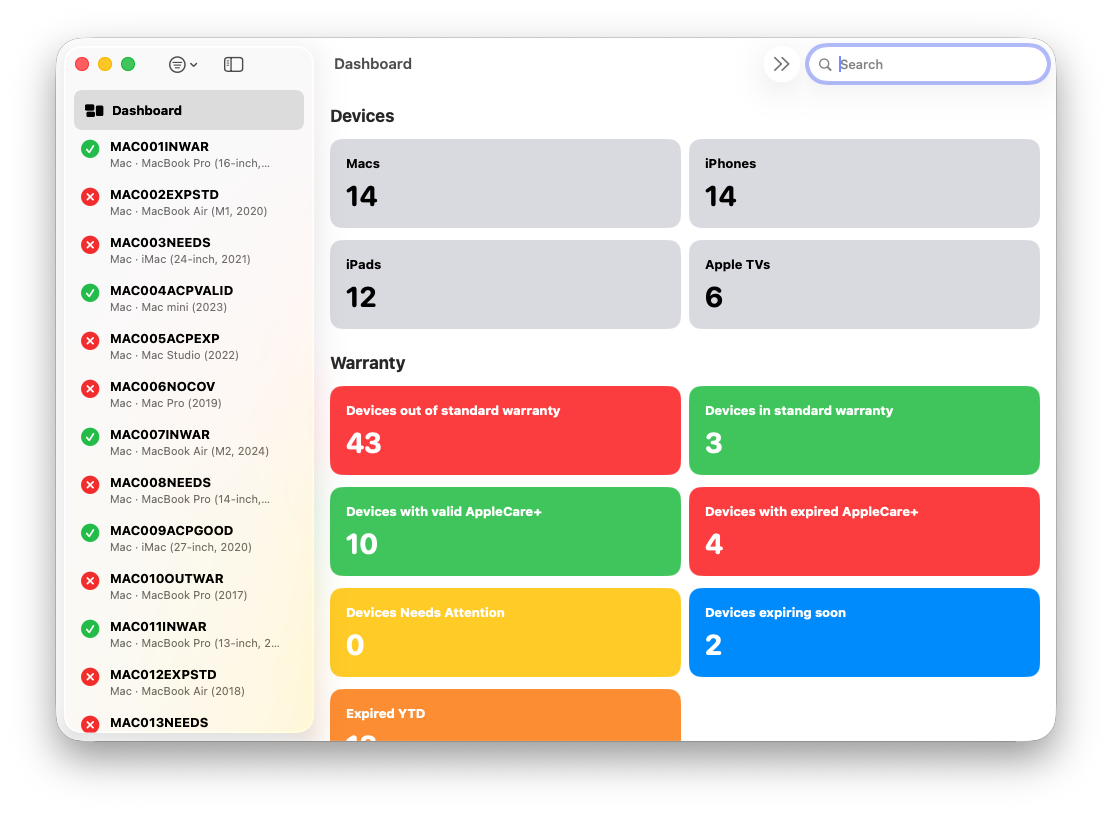Click the double-chevron expand icon near search
Viewport: 1112px width, 815px height.
(781, 63)
